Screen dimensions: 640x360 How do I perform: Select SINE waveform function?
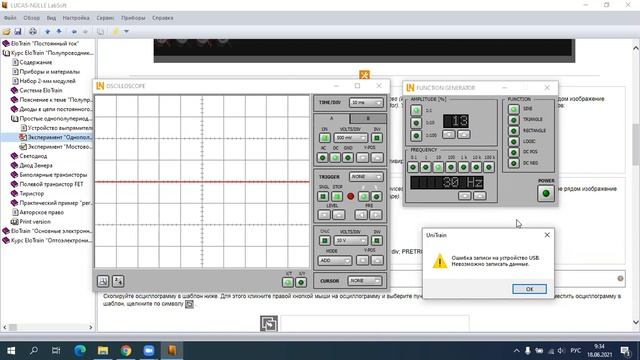[513, 109]
